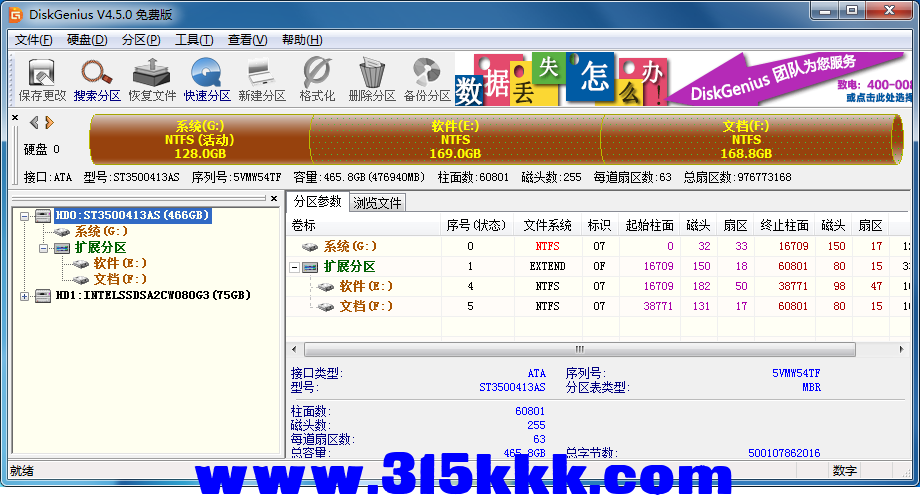Click the 卷标 column header

(364, 225)
